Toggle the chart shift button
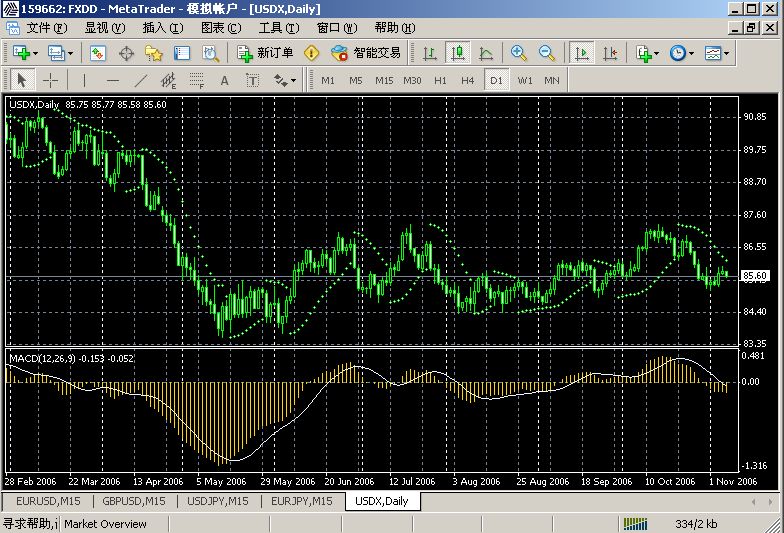Screen dimensions: 784x533 [x=610, y=53]
